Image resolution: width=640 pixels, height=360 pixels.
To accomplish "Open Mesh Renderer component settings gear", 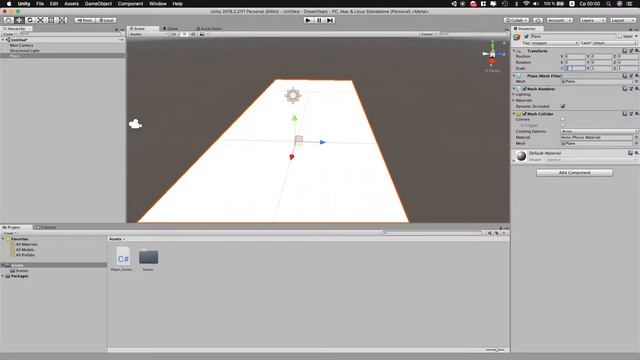I will click(637, 89).
